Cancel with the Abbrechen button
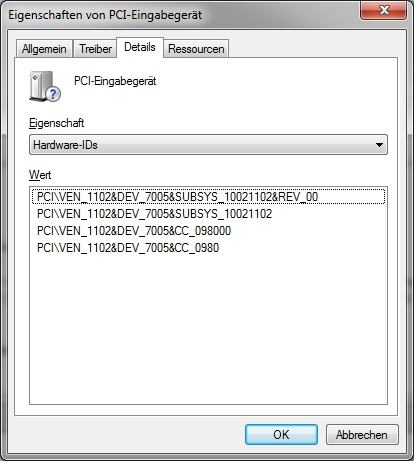Image resolution: width=414 pixels, height=461 pixels. (x=362, y=434)
